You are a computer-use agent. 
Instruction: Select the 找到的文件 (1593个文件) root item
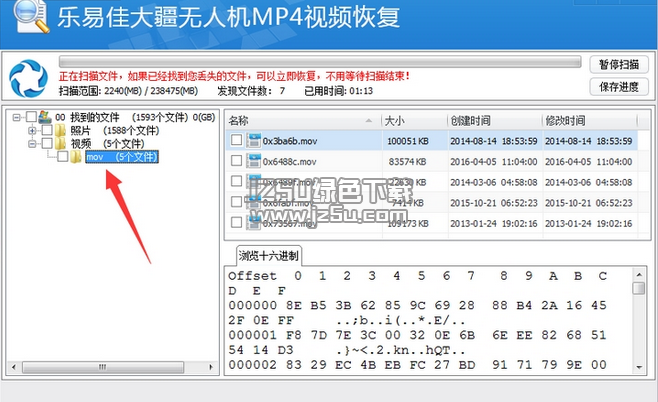tap(135, 117)
